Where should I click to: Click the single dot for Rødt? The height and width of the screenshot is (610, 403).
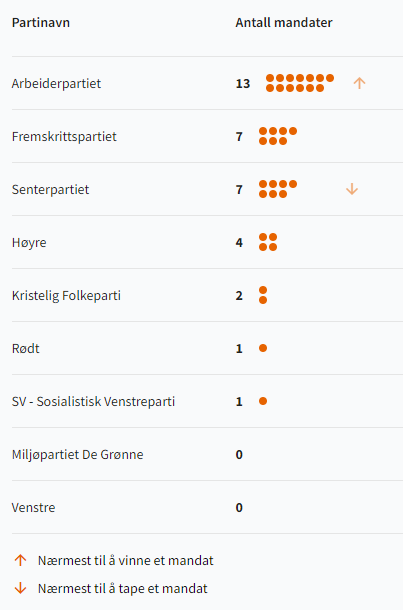(x=263, y=348)
